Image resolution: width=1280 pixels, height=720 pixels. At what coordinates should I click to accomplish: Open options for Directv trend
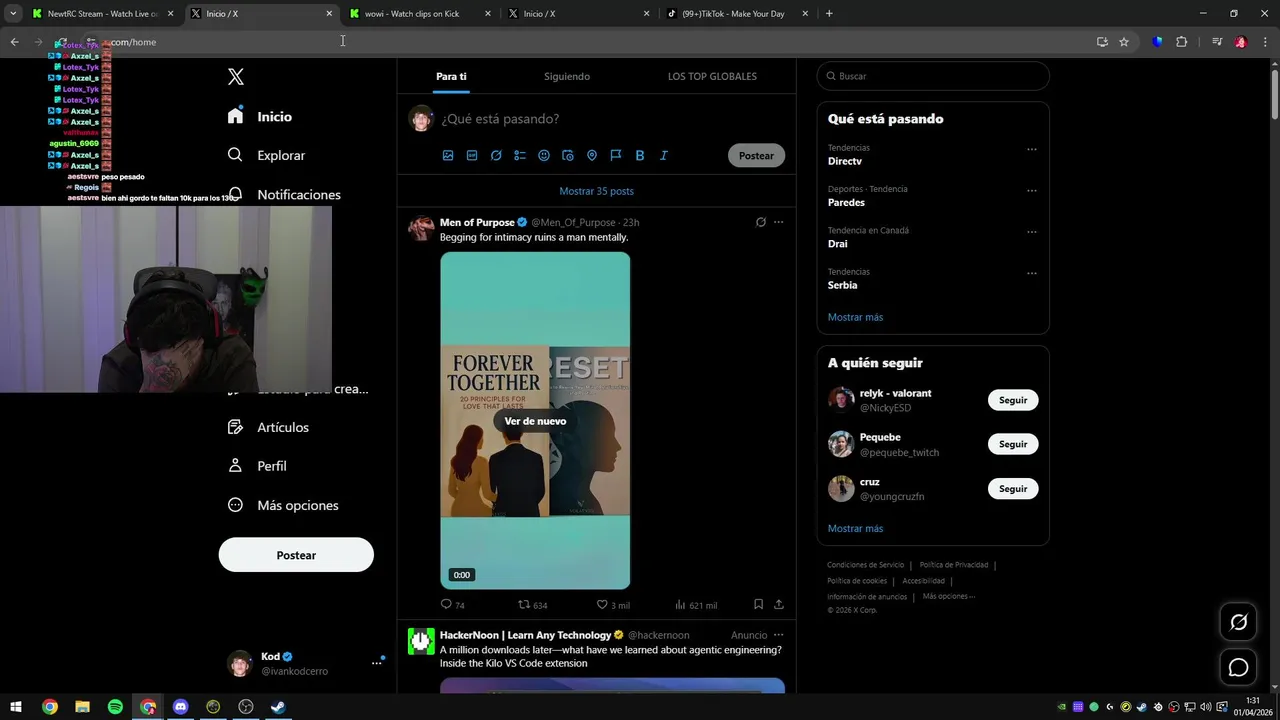pyautogui.click(x=1032, y=149)
